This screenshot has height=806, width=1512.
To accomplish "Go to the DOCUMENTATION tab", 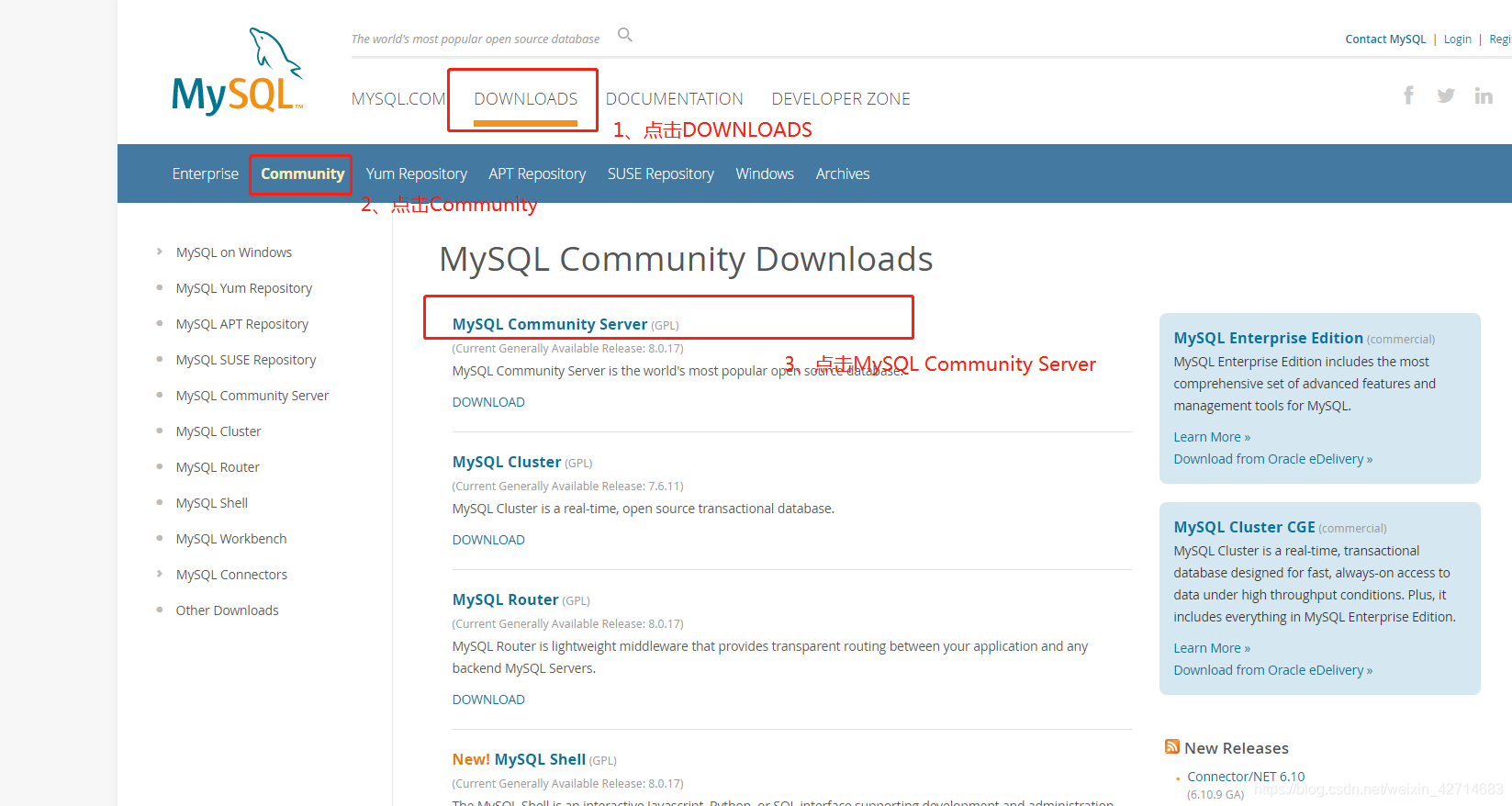I will (675, 99).
